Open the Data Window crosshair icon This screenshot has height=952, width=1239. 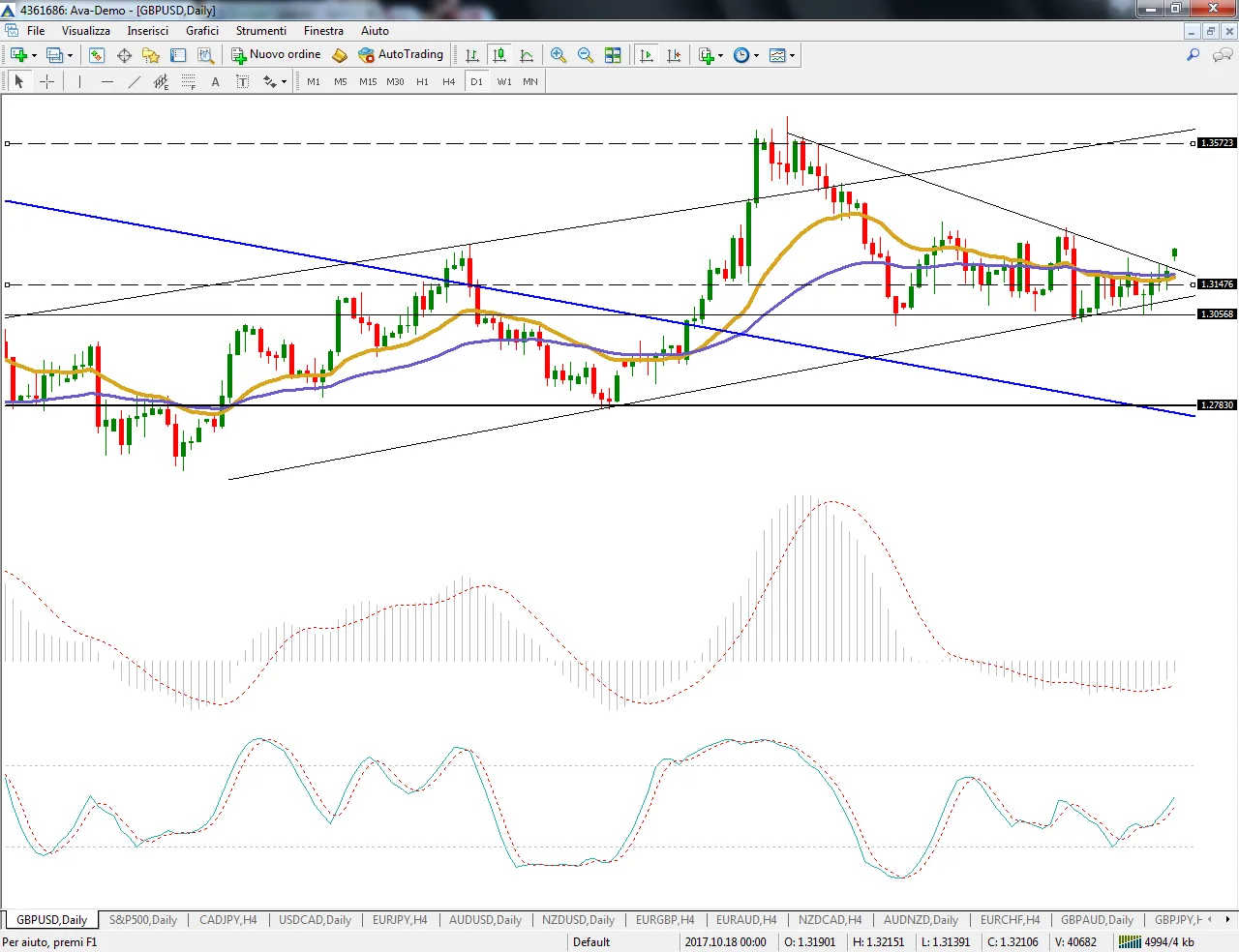click(x=124, y=55)
